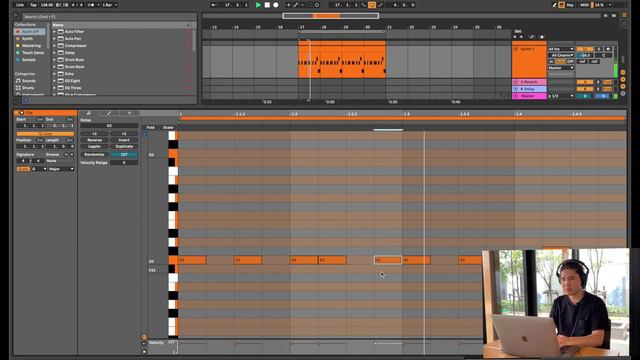Select the A Reverb return track
Viewport: 640px width, 360px height.
529,82
